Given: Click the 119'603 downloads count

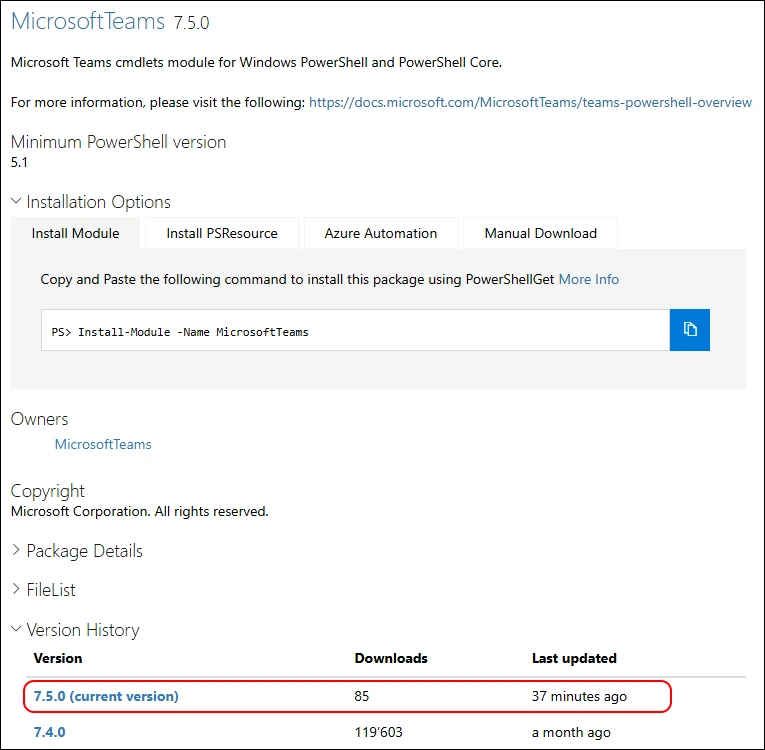Looking at the screenshot, I should [378, 732].
